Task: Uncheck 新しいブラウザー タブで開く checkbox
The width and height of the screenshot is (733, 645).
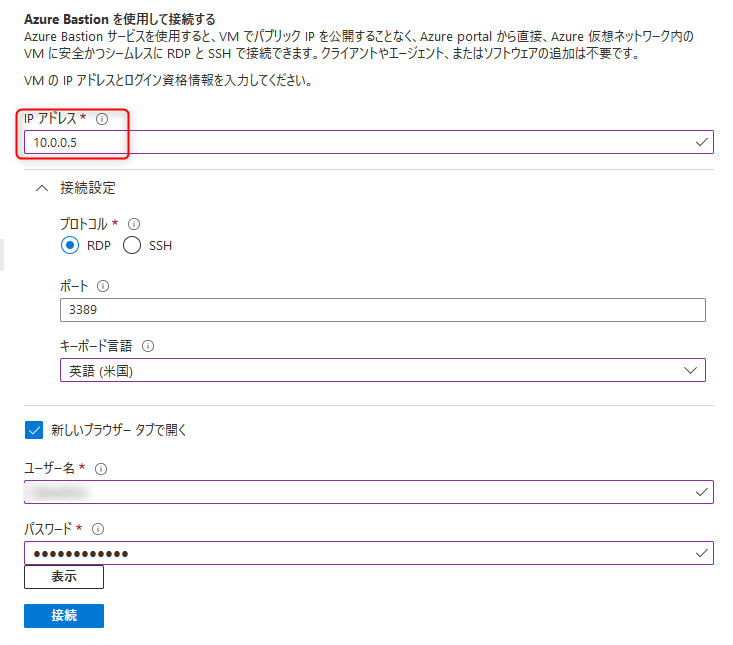Action: tap(34, 430)
